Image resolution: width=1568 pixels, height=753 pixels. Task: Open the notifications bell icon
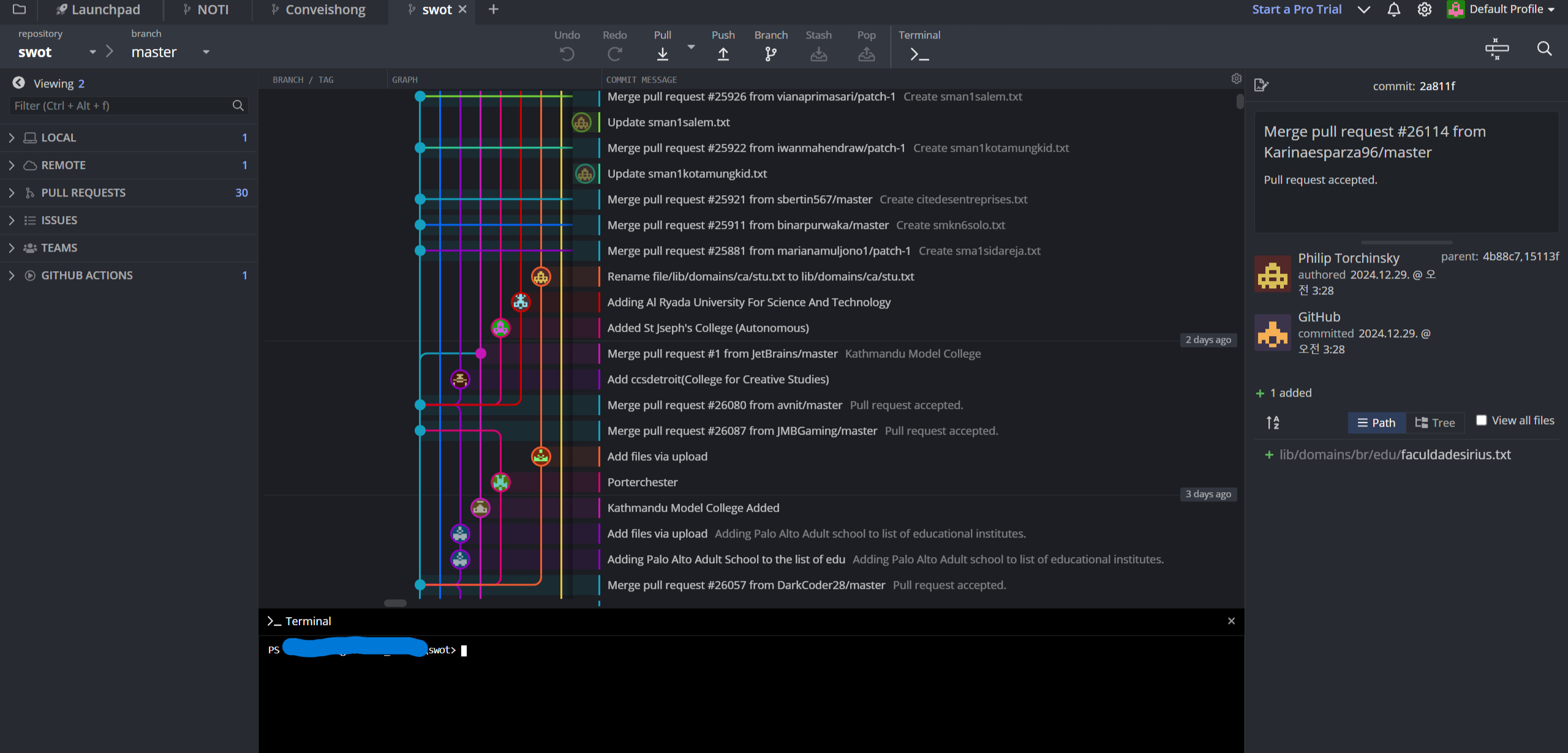coord(1393,10)
